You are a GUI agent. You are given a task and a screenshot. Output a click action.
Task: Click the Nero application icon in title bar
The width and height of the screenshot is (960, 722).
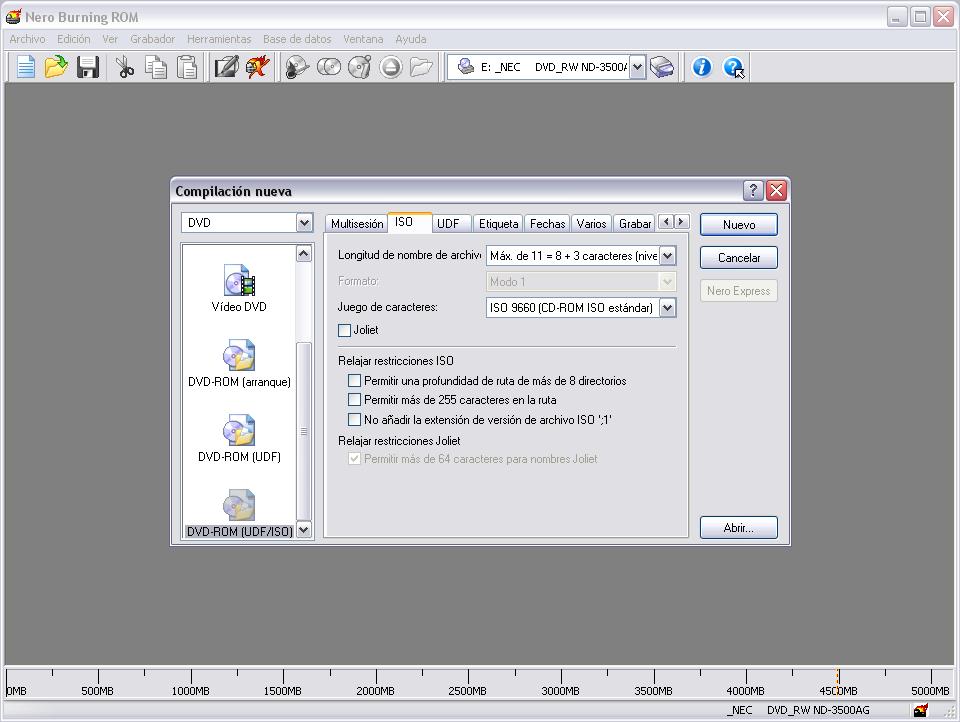point(13,17)
